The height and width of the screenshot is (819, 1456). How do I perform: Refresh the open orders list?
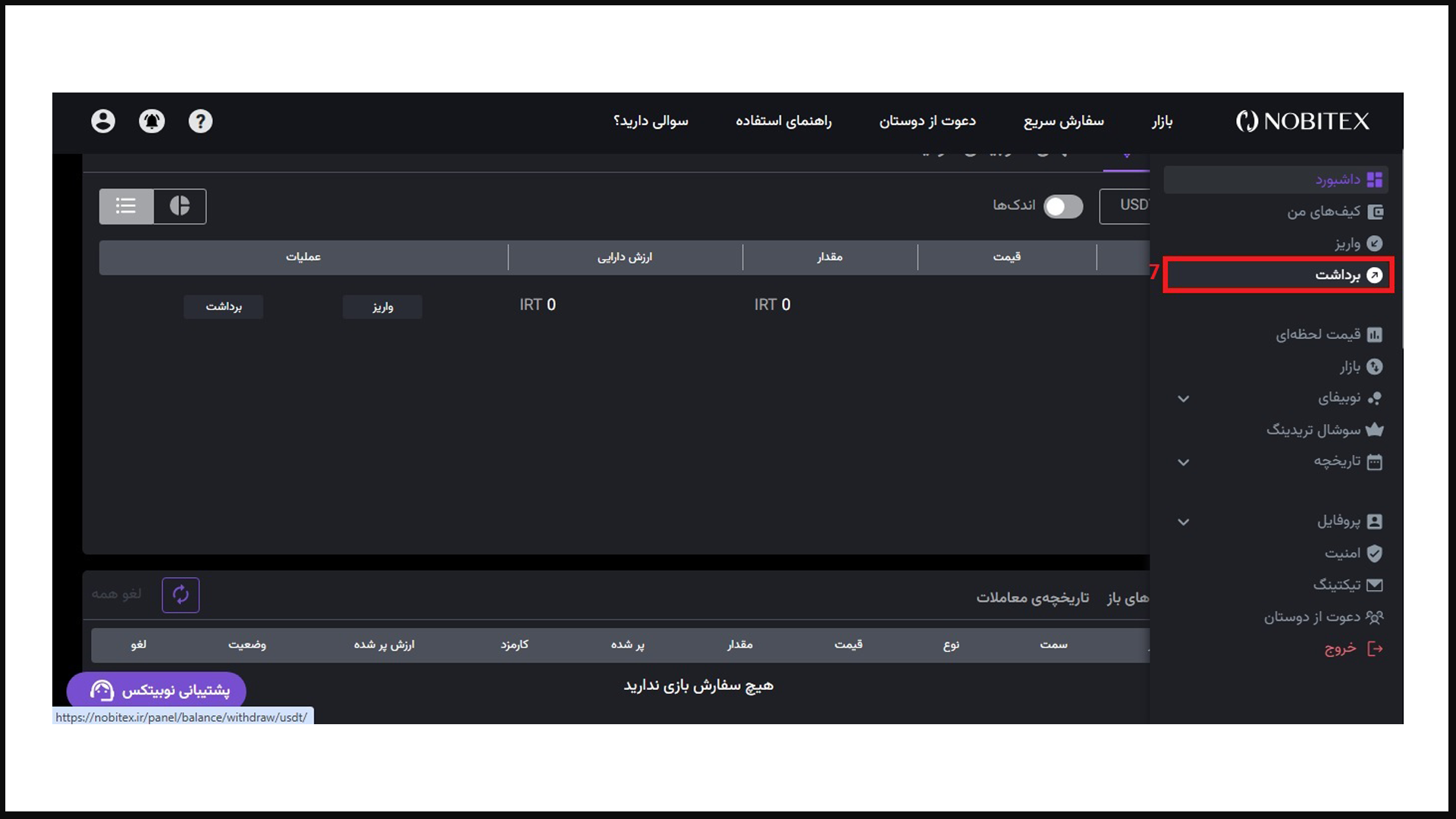pyautogui.click(x=180, y=595)
